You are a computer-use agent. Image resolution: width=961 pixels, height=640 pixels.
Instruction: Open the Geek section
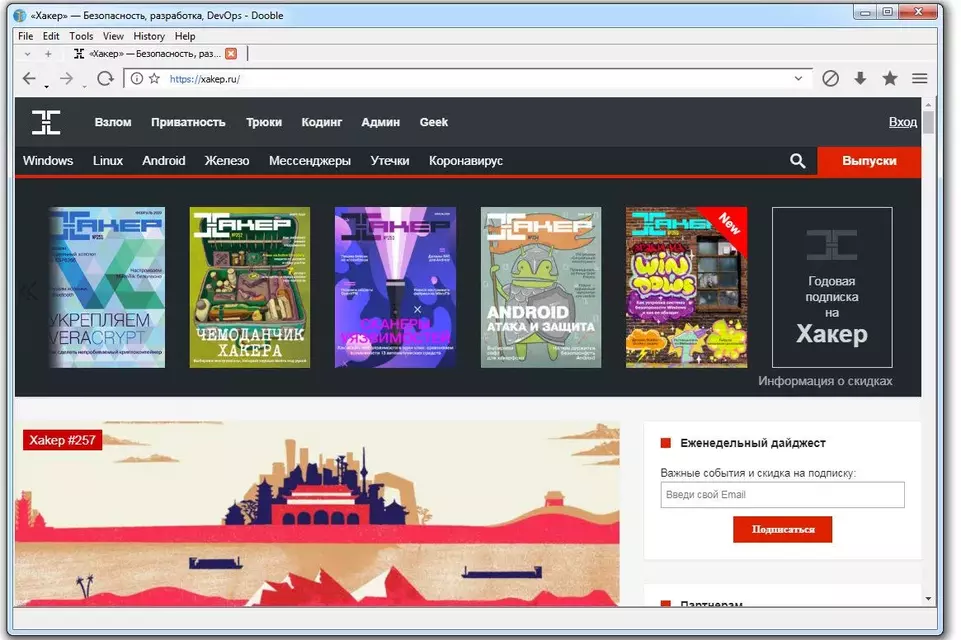pos(434,122)
